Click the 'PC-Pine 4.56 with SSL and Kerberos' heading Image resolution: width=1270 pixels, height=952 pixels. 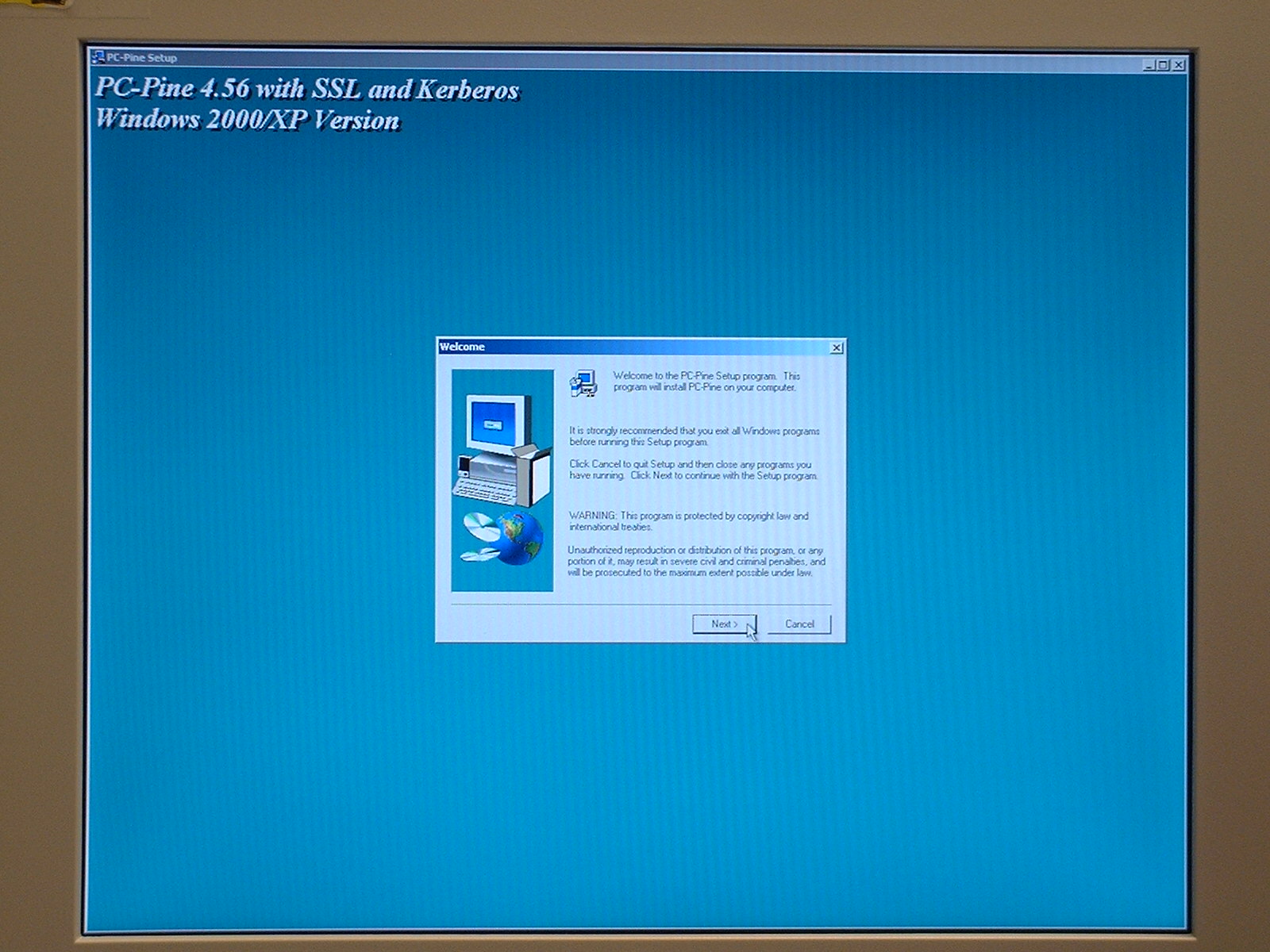(x=306, y=89)
